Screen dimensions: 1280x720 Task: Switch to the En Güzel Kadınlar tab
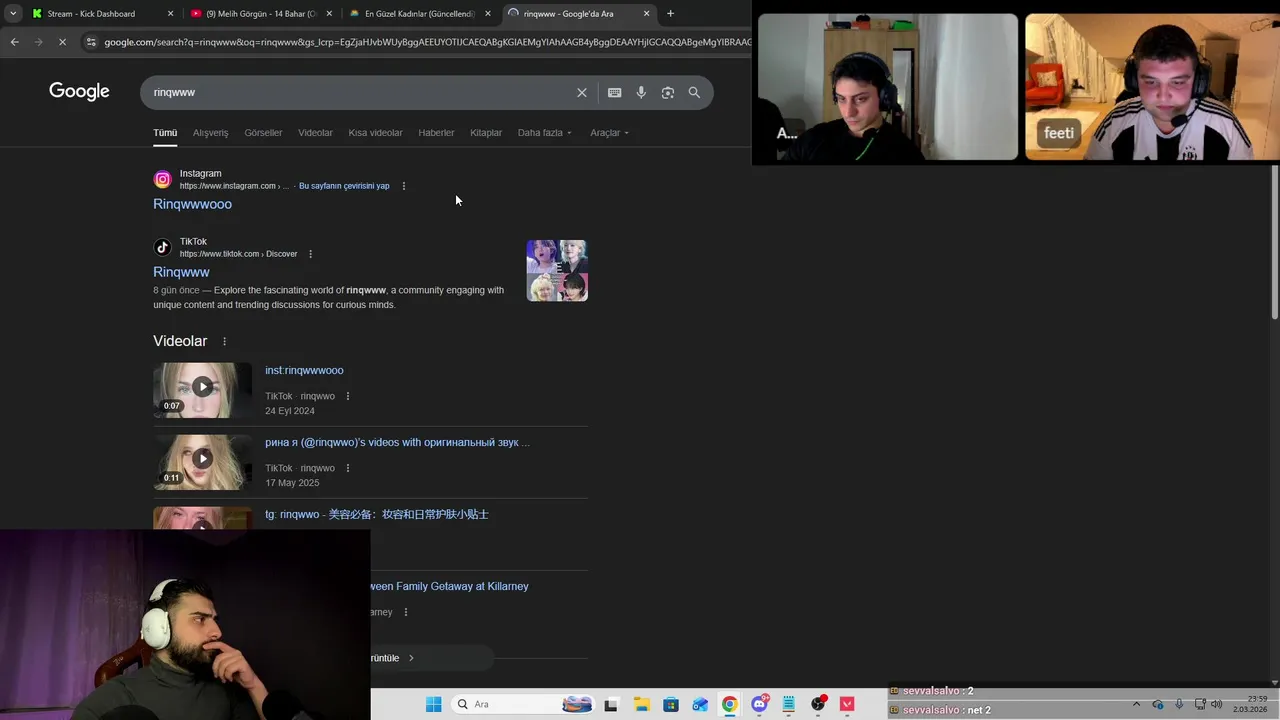coord(419,14)
